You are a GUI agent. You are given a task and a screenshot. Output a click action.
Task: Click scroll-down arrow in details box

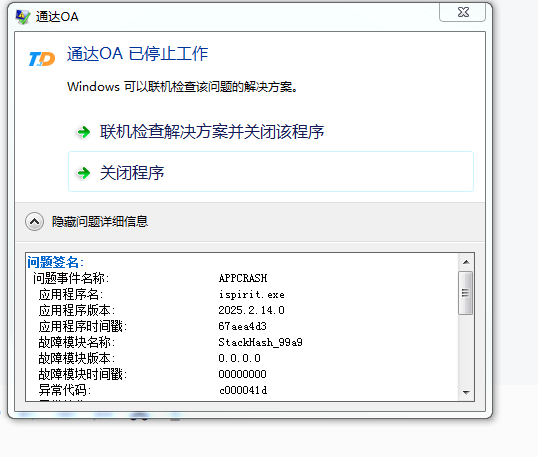(466, 392)
